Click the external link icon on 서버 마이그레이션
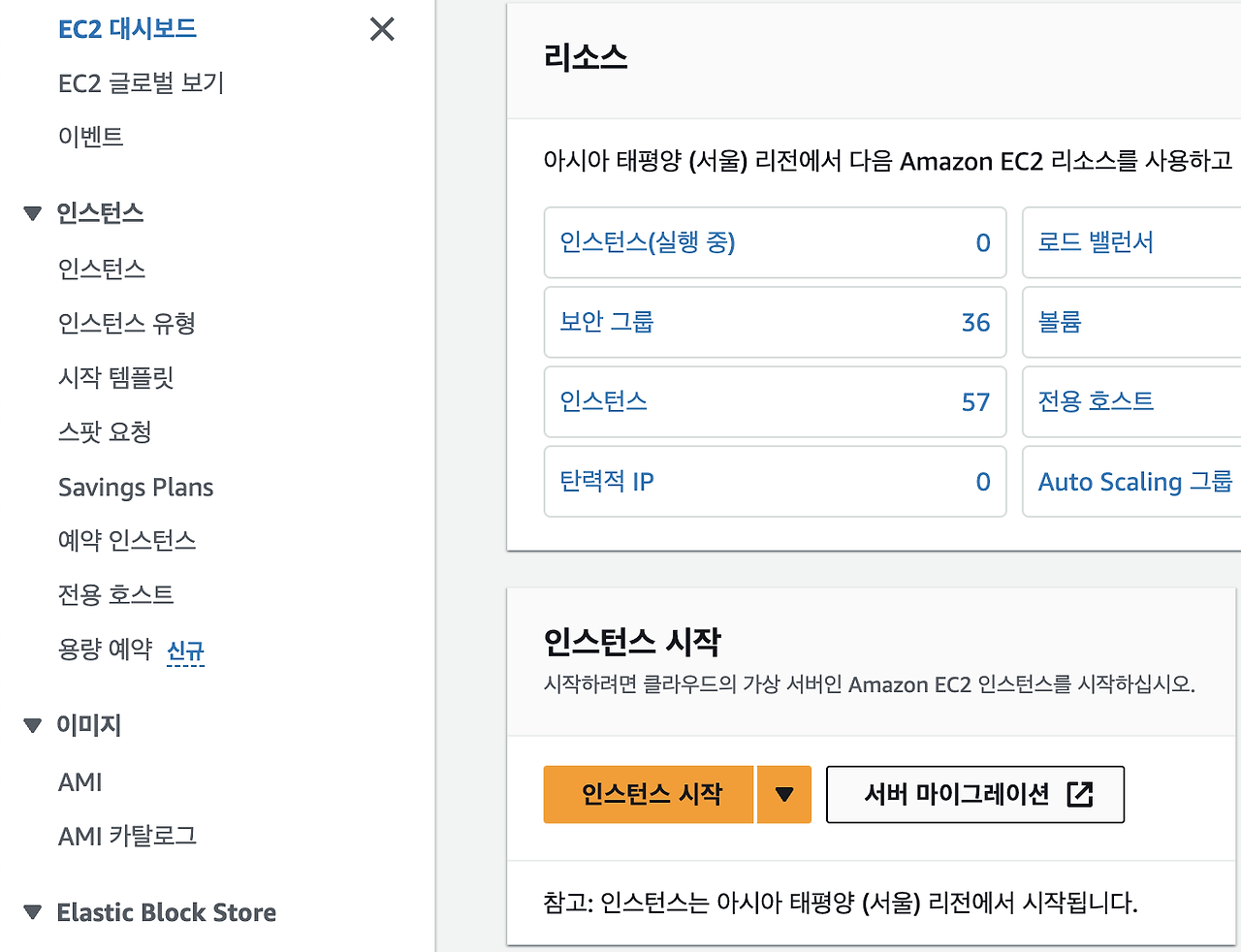 [1080, 795]
